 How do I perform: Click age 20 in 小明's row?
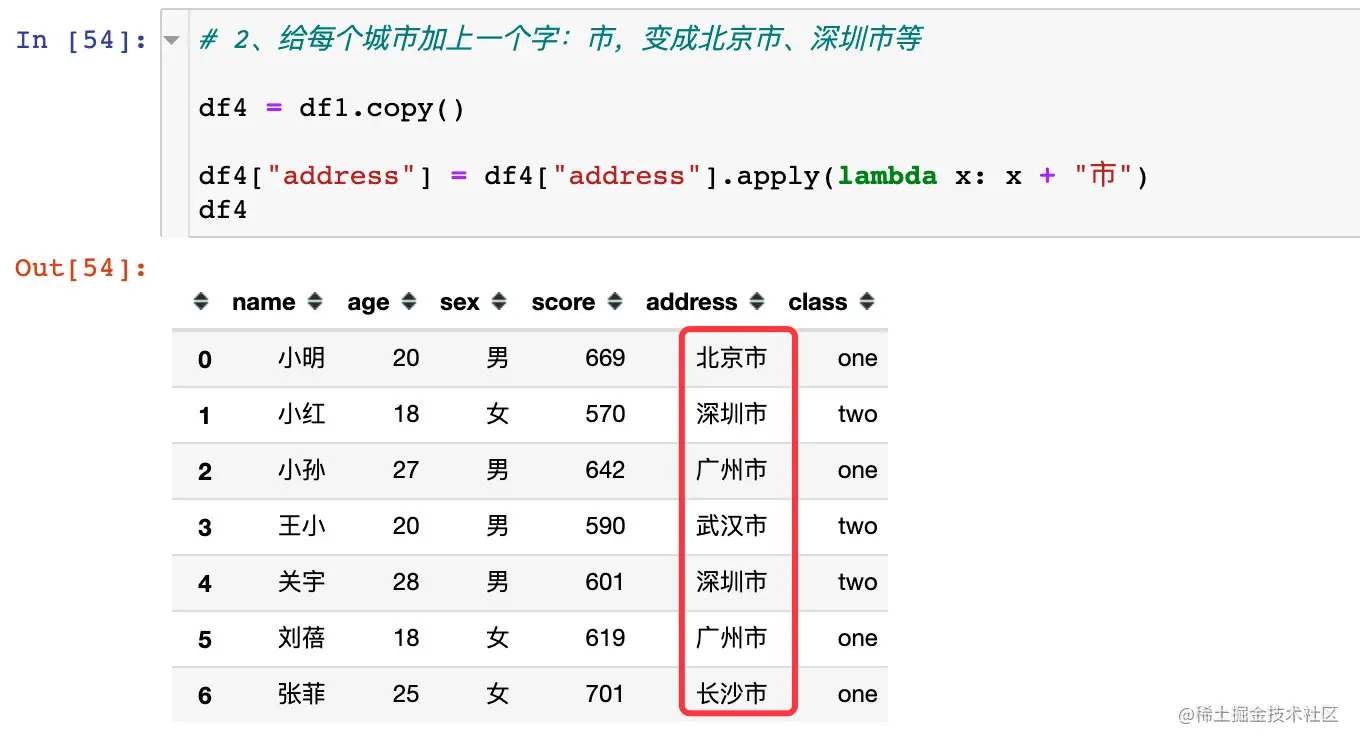coord(406,358)
